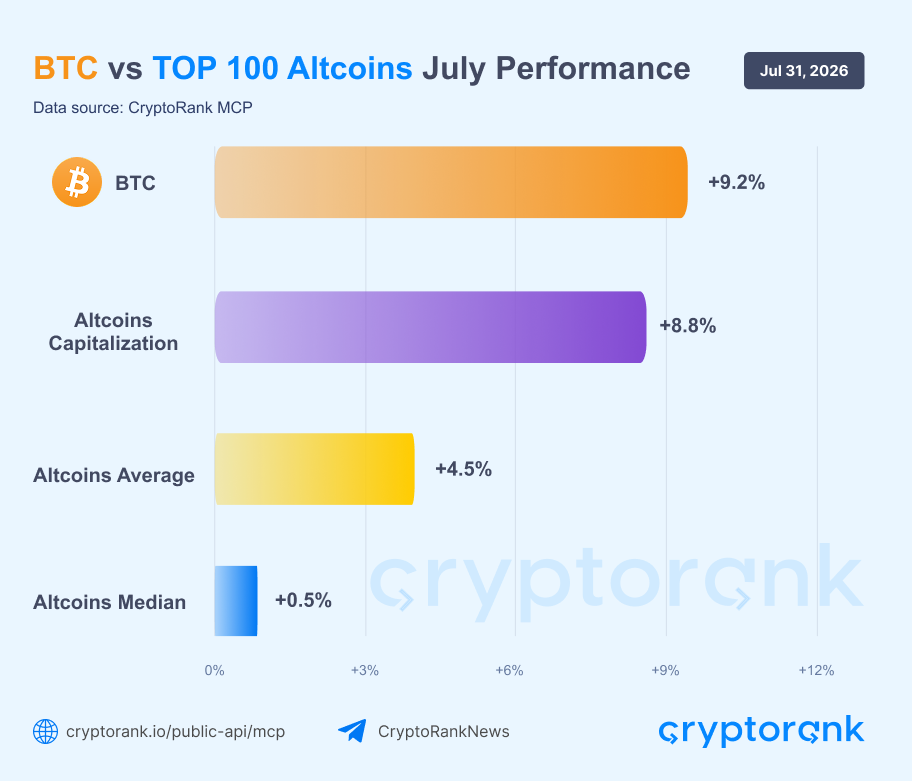The image size is (912, 781).
Task: Click the Jul 31, 2026 date badge
Action: pyautogui.click(x=804, y=70)
